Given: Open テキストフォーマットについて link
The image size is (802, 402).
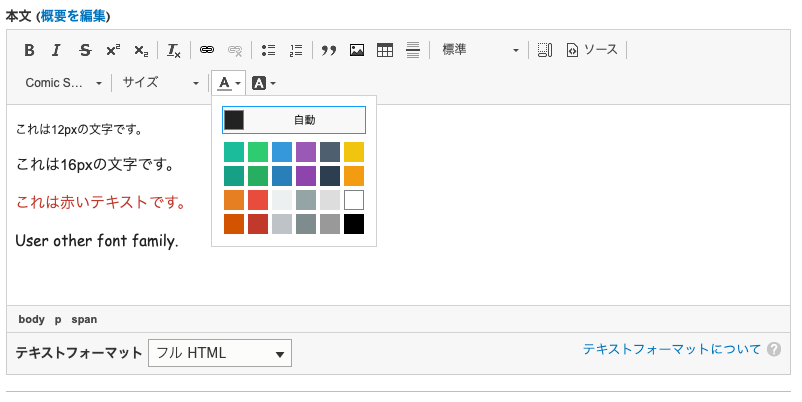Looking at the screenshot, I should pyautogui.click(x=672, y=349).
